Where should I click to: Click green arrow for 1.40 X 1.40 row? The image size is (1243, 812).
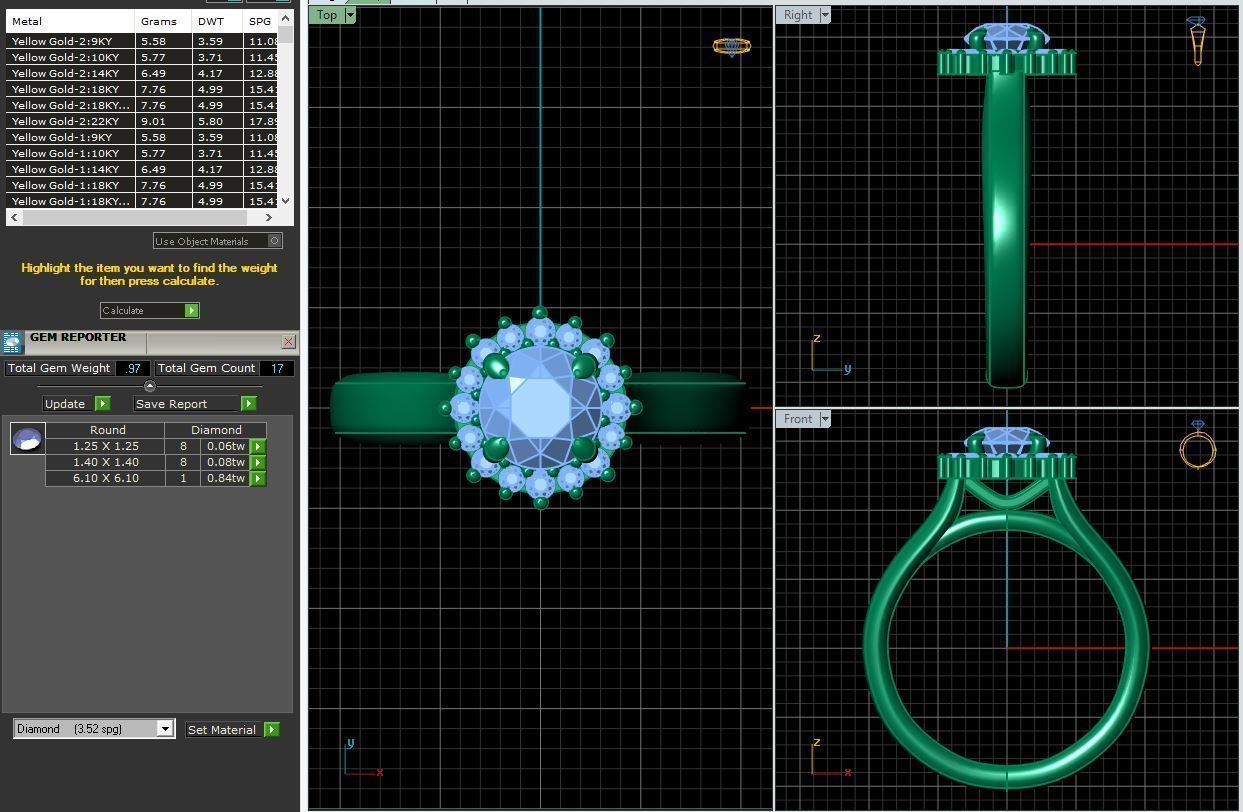click(258, 462)
